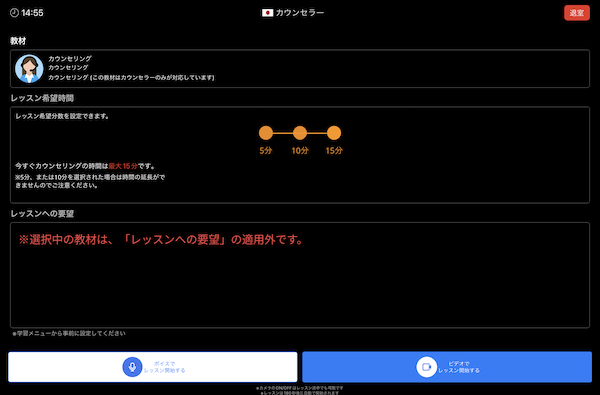Viewport: 600px width, 395px height.
Task: Click the Japan flag icon
Action: (267, 13)
